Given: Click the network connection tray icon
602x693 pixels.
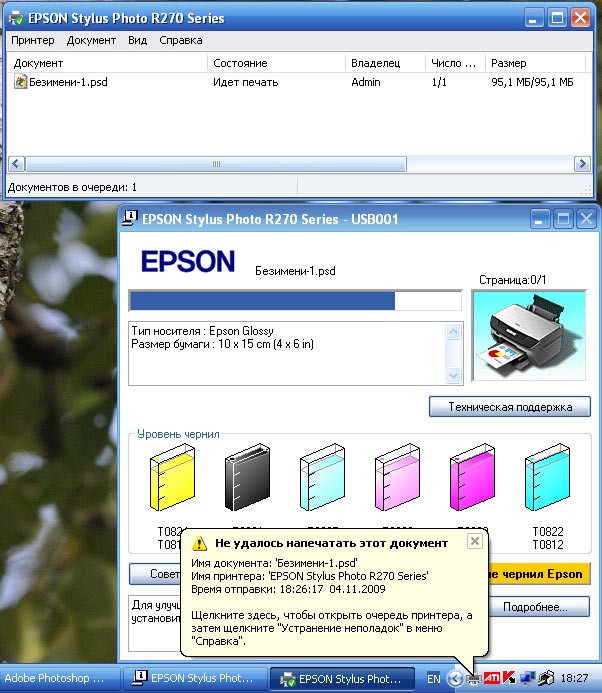Looking at the screenshot, I should click(528, 678).
